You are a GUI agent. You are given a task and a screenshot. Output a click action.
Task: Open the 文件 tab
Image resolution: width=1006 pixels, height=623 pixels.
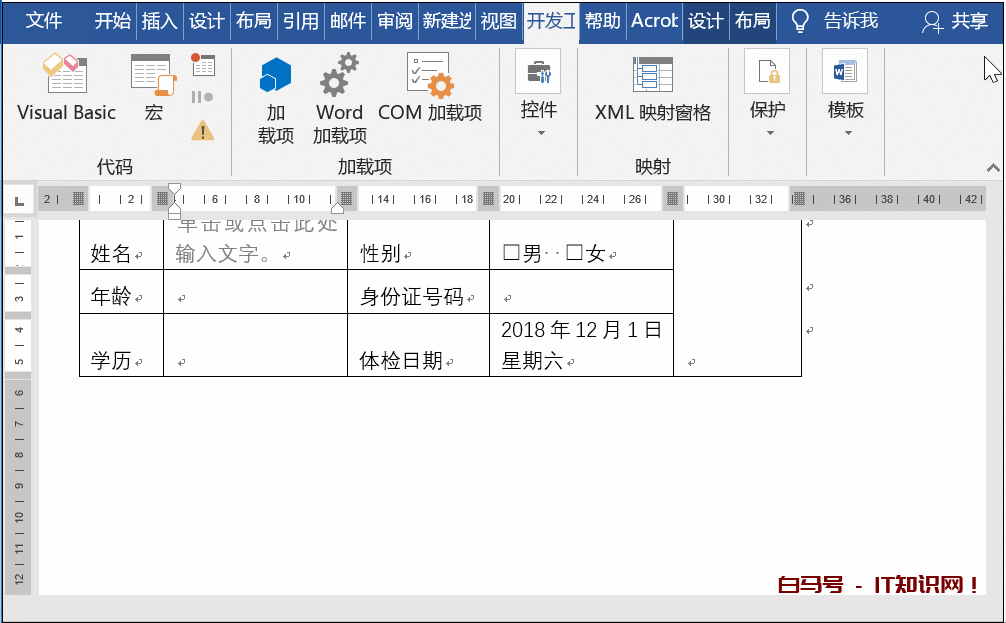(44, 21)
